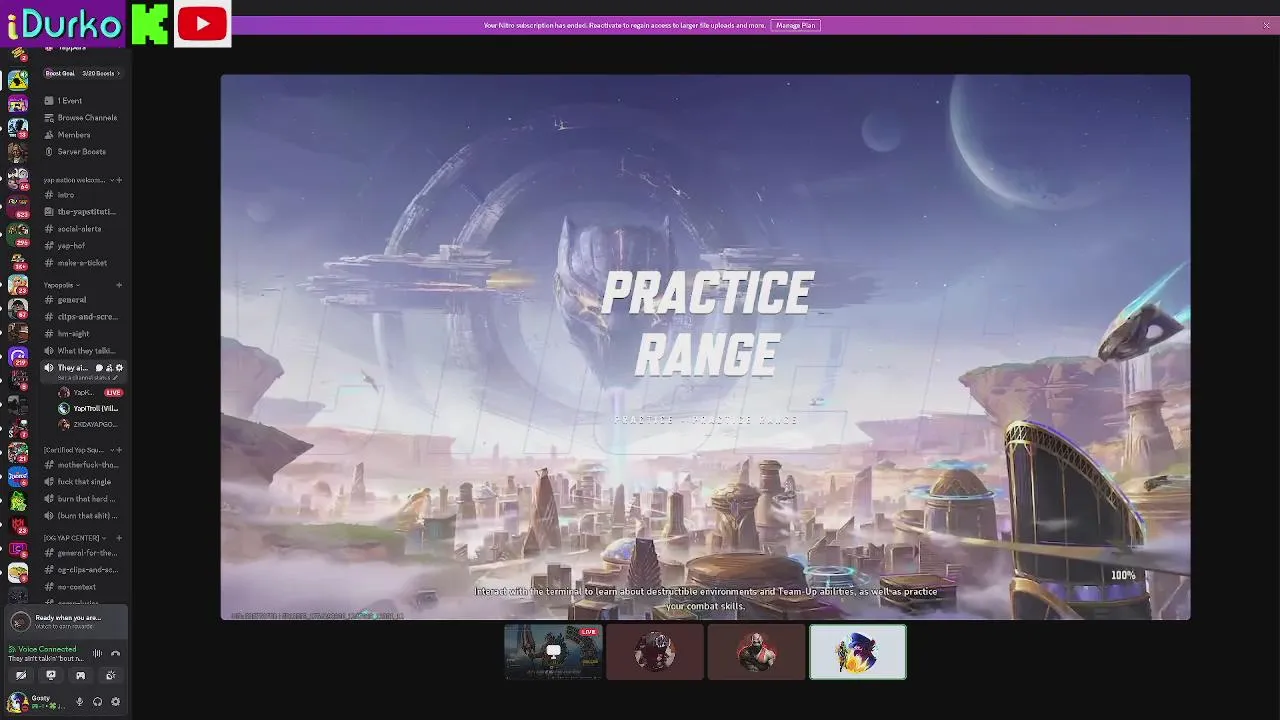Open server icon with 219 badge
This screenshot has width=1280, height=720.
point(18,357)
